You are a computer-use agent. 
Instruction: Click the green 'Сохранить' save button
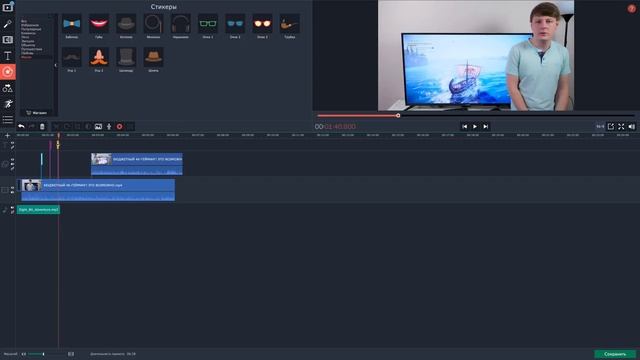tap(615, 354)
